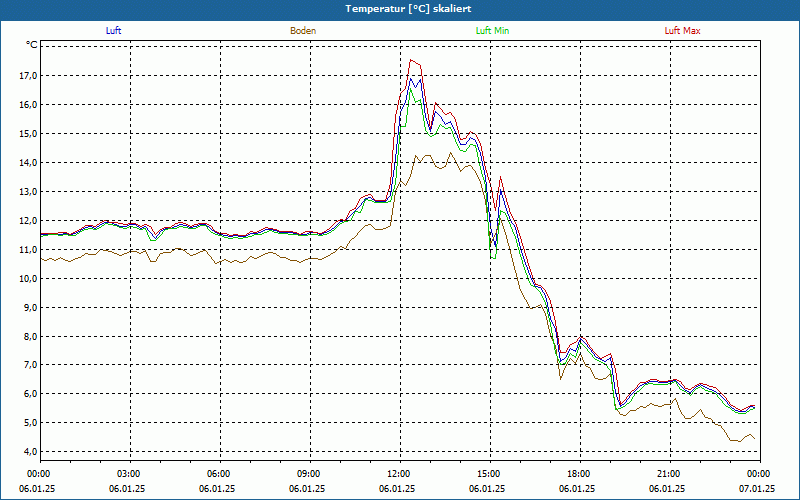Click the 21:00 time axis label
The width and height of the screenshot is (800, 500).
click(670, 474)
